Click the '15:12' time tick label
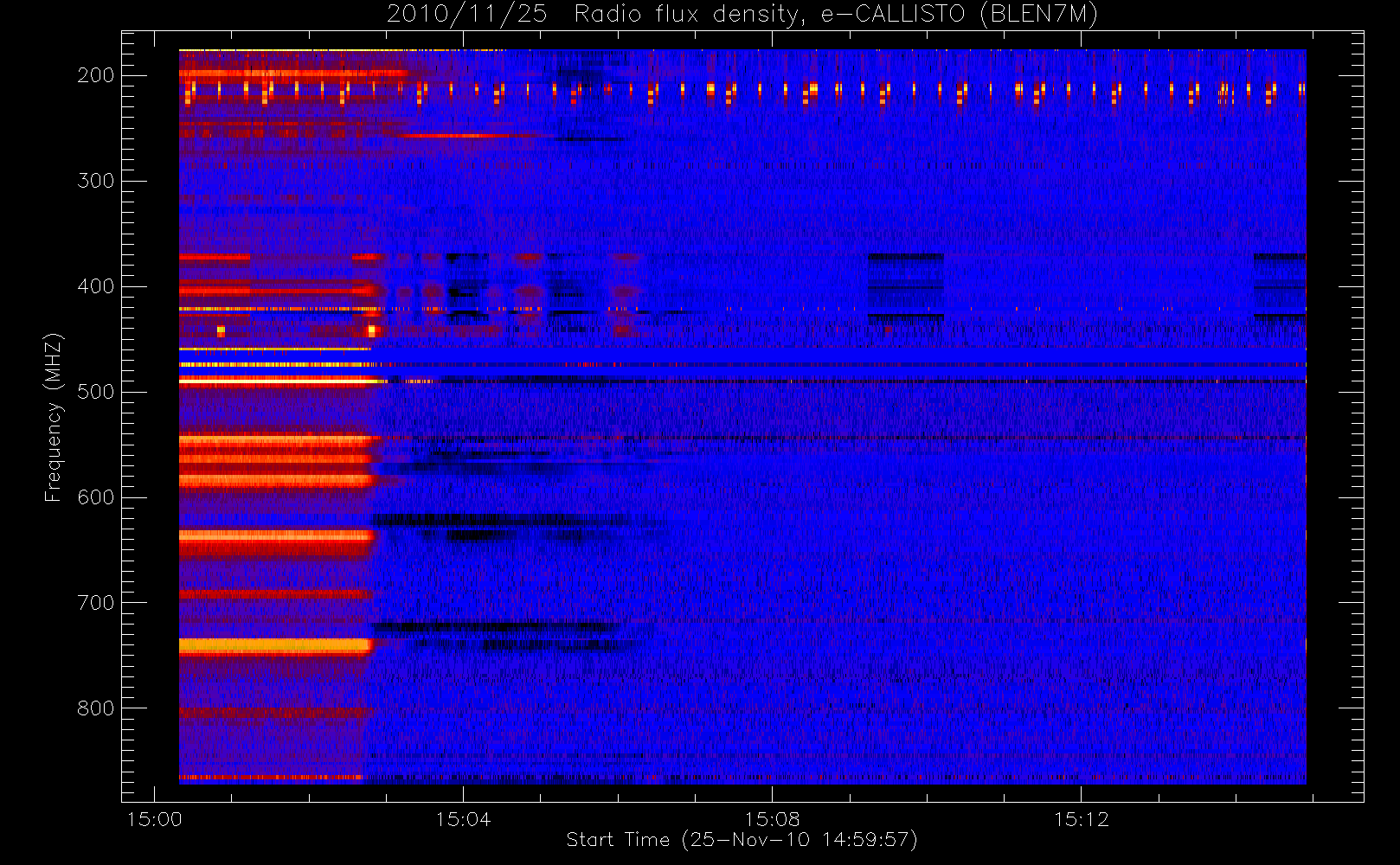 pos(1081,819)
